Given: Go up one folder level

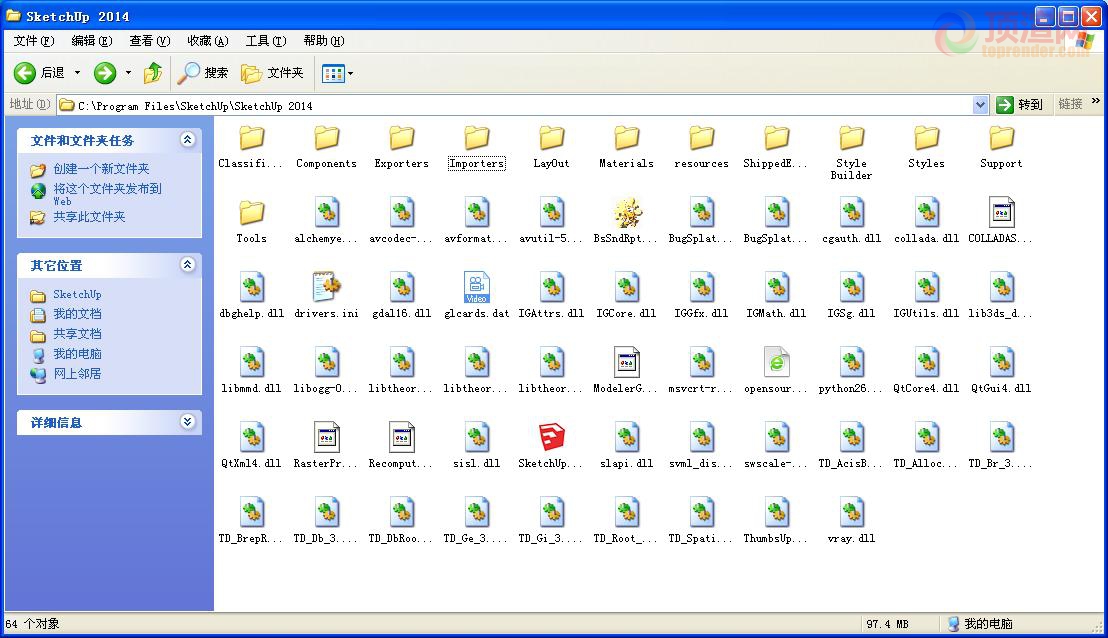Looking at the screenshot, I should pyautogui.click(x=153, y=72).
